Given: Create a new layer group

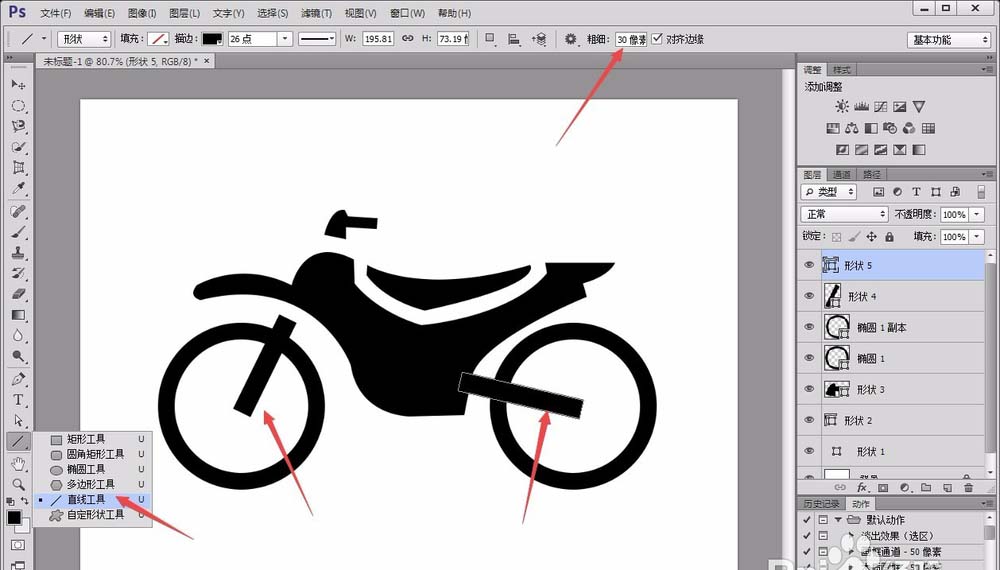Looking at the screenshot, I should point(925,488).
